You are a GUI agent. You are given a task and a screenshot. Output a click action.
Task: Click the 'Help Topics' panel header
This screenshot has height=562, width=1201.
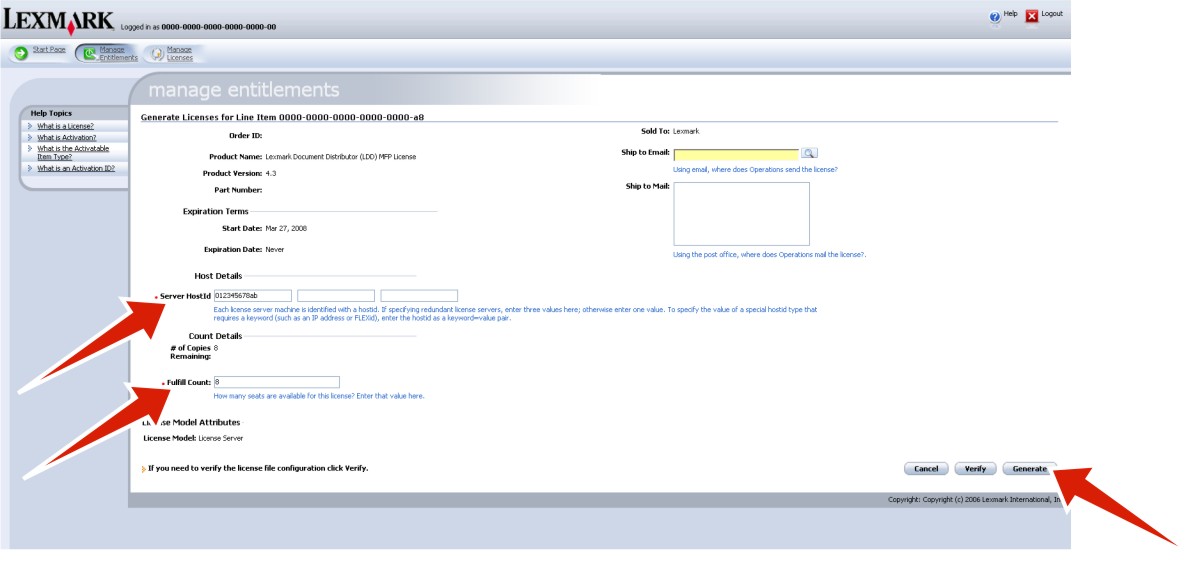(51, 114)
